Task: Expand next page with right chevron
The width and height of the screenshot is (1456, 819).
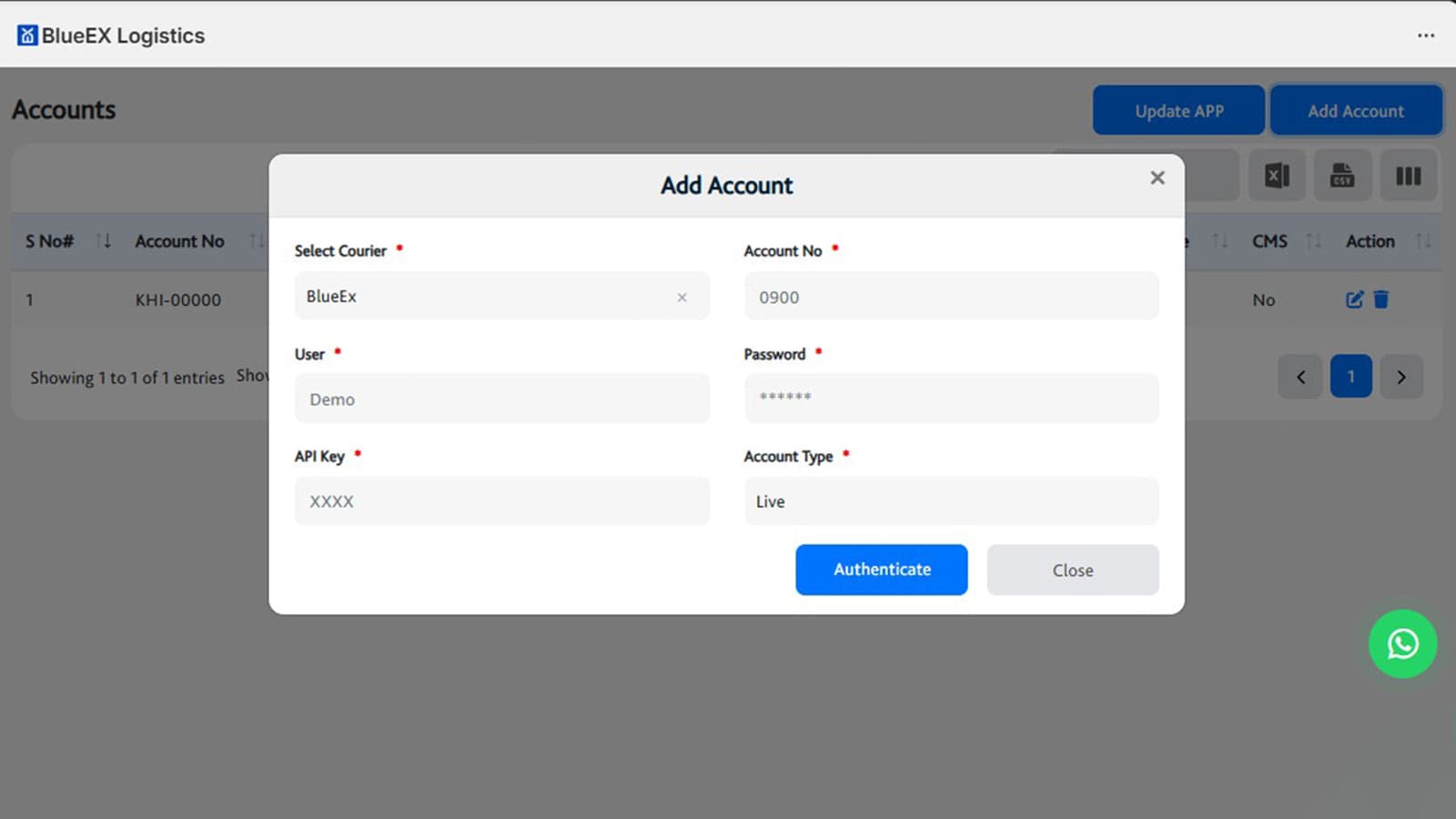Action: coord(1401,376)
